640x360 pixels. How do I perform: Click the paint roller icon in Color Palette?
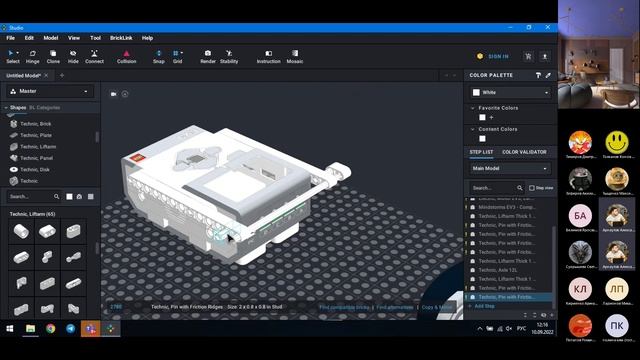click(x=538, y=75)
